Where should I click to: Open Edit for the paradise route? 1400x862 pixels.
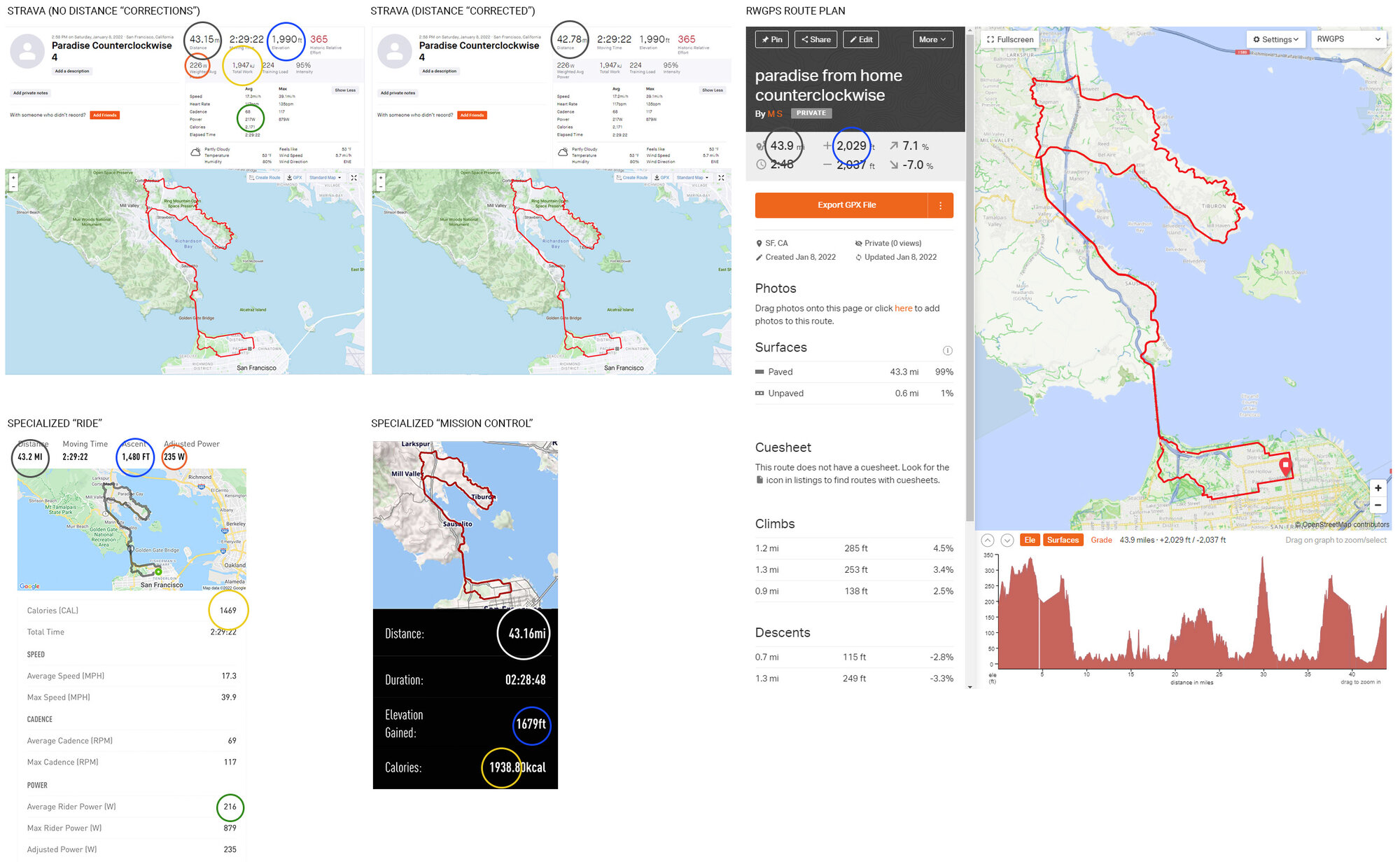click(x=861, y=40)
